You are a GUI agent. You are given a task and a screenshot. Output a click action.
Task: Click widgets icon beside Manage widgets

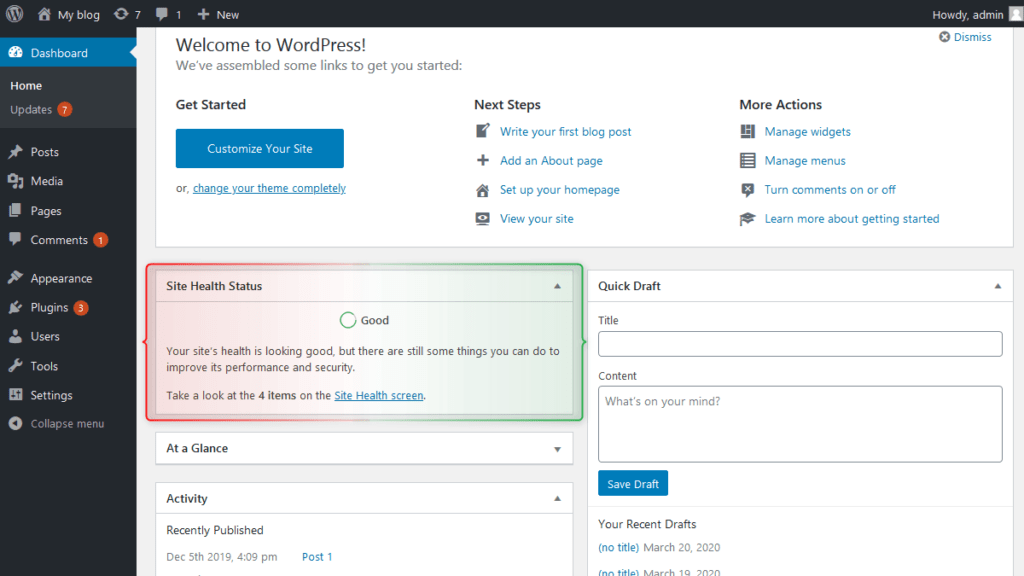tap(748, 131)
